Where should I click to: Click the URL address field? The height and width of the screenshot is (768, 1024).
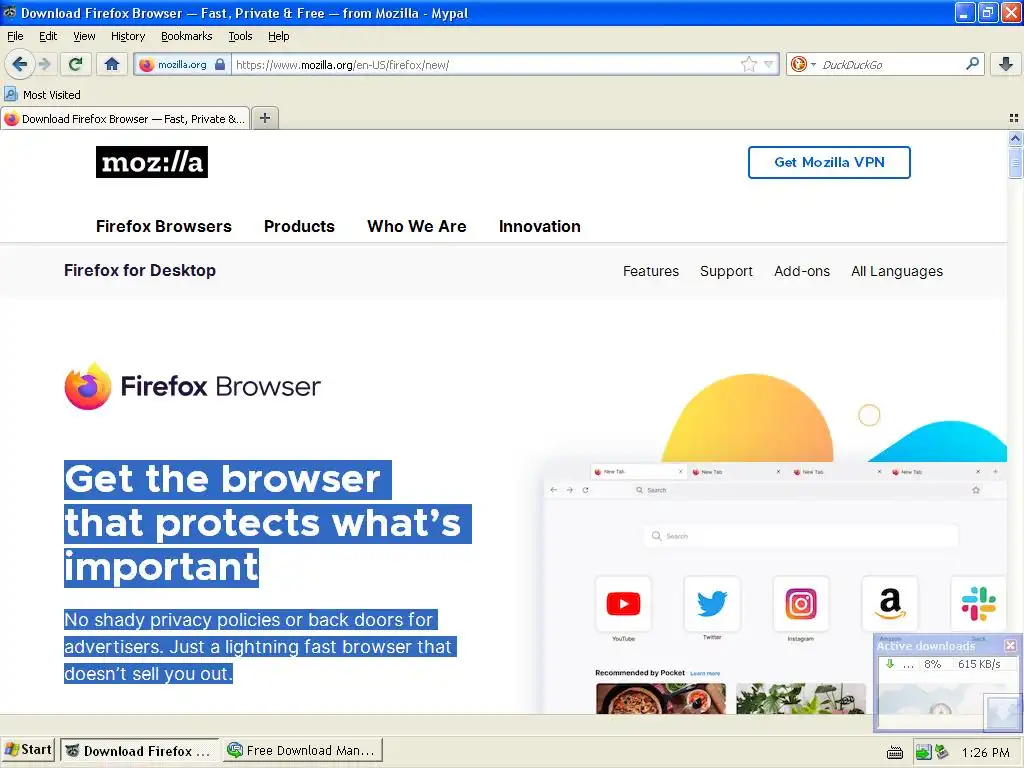click(487, 65)
